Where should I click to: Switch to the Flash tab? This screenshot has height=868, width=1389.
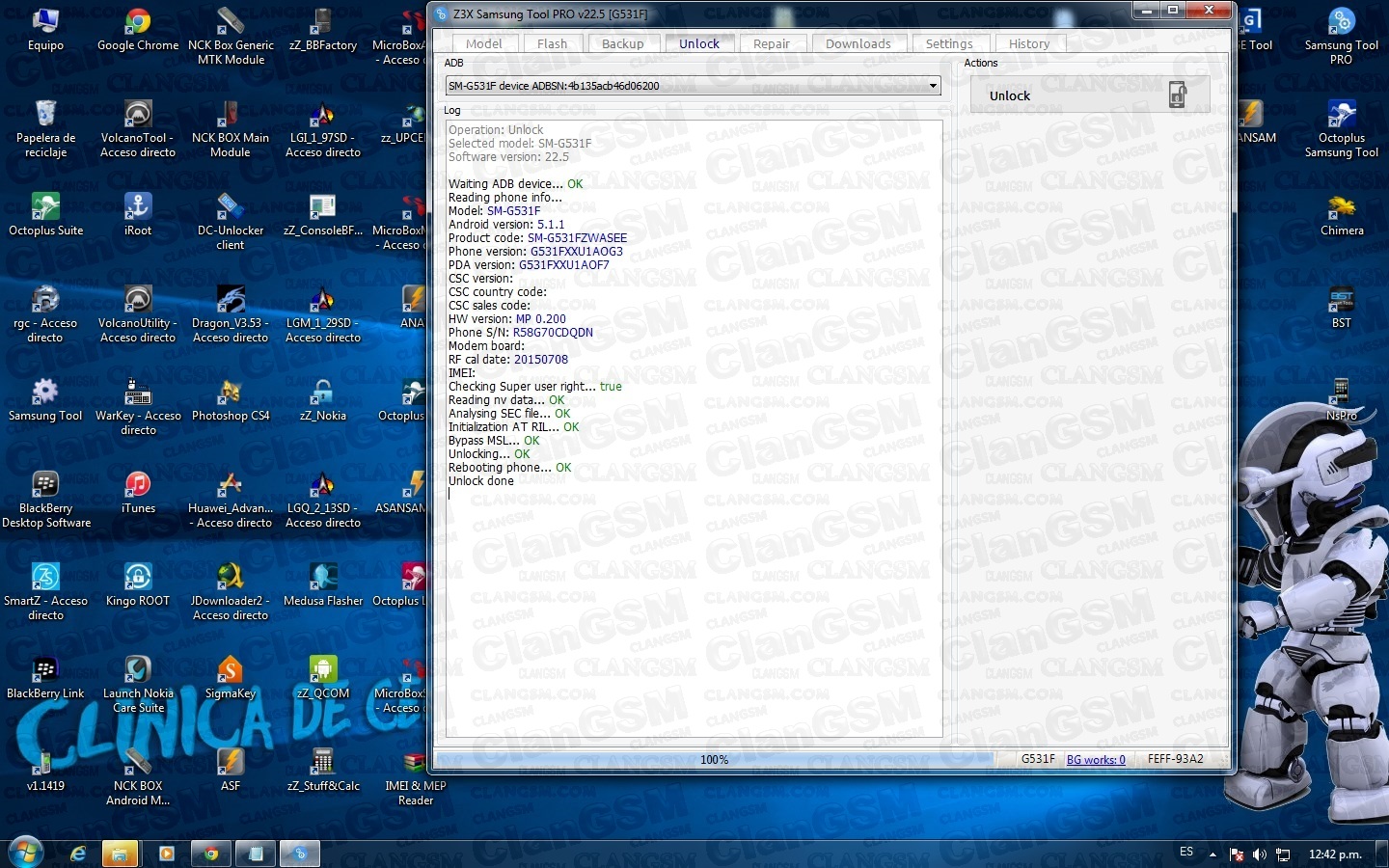pyautogui.click(x=552, y=43)
